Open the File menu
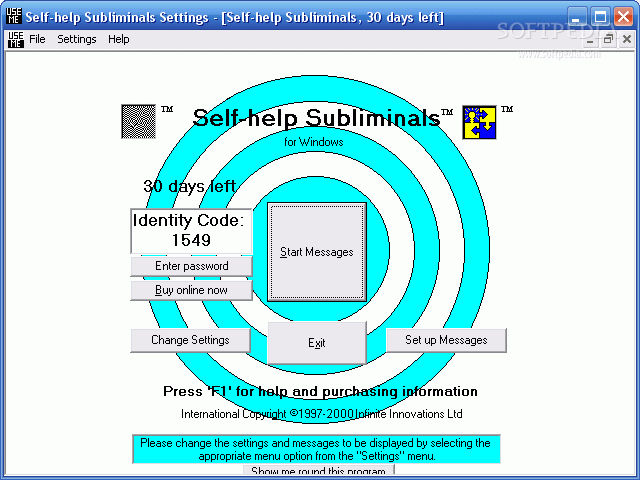This screenshot has height=480, width=640. point(37,39)
